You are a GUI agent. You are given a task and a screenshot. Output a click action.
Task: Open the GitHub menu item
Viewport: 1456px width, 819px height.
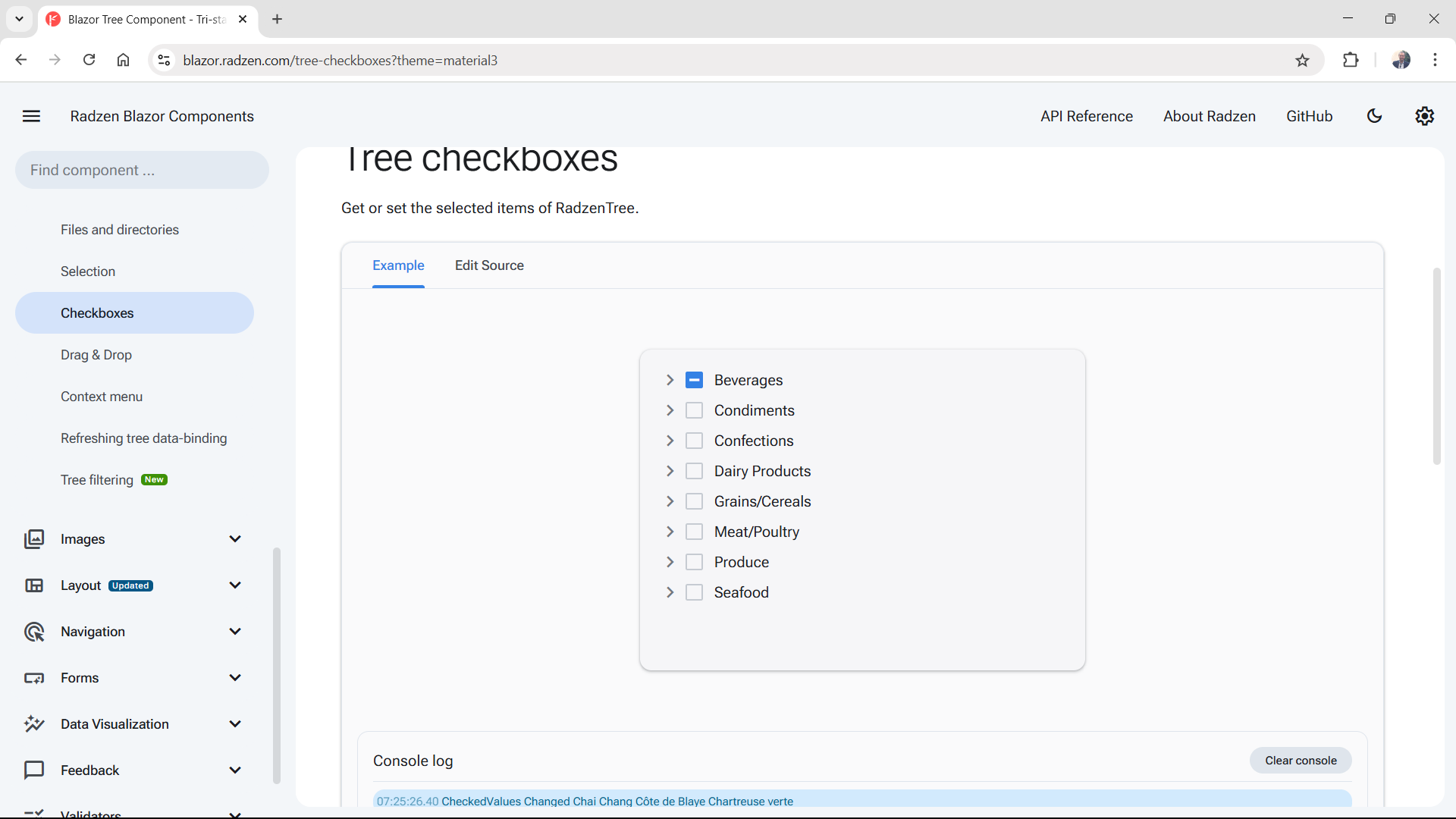coord(1309,116)
